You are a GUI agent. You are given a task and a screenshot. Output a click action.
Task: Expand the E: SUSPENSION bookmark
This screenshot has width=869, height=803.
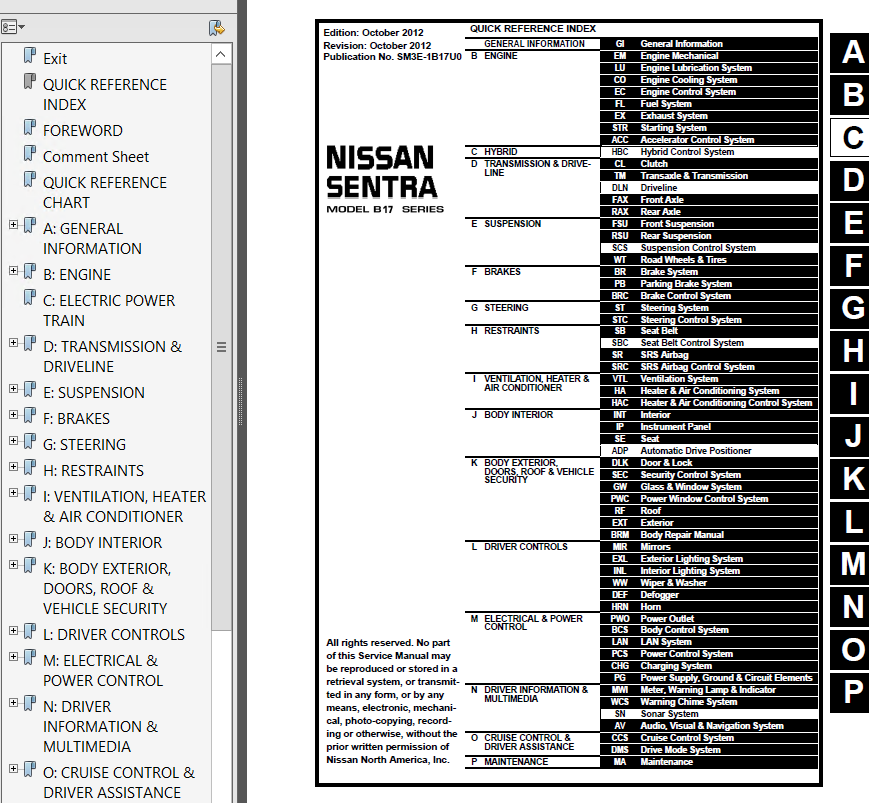coord(13,388)
